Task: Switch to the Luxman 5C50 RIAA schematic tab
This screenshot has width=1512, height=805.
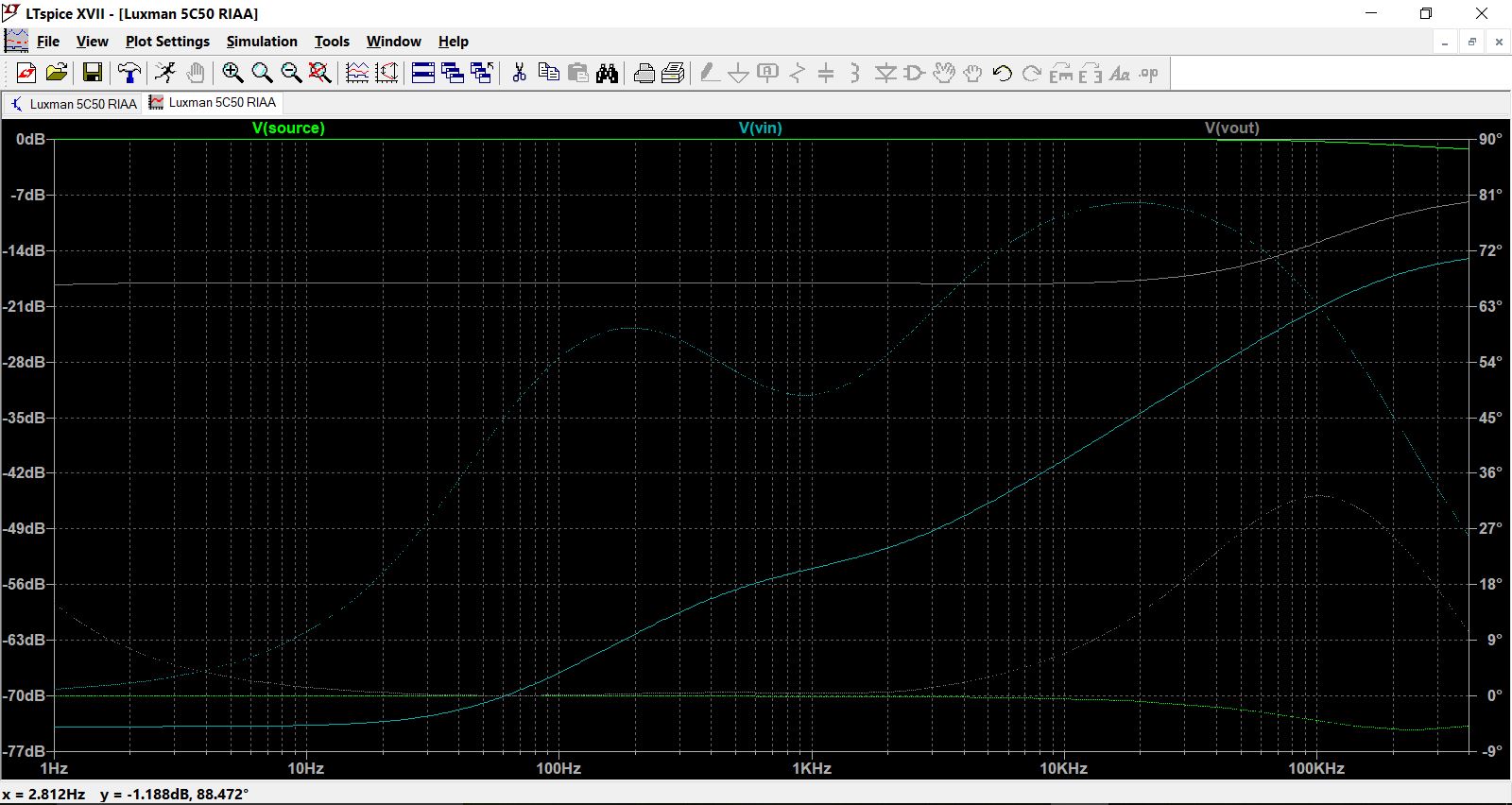Action: point(73,103)
